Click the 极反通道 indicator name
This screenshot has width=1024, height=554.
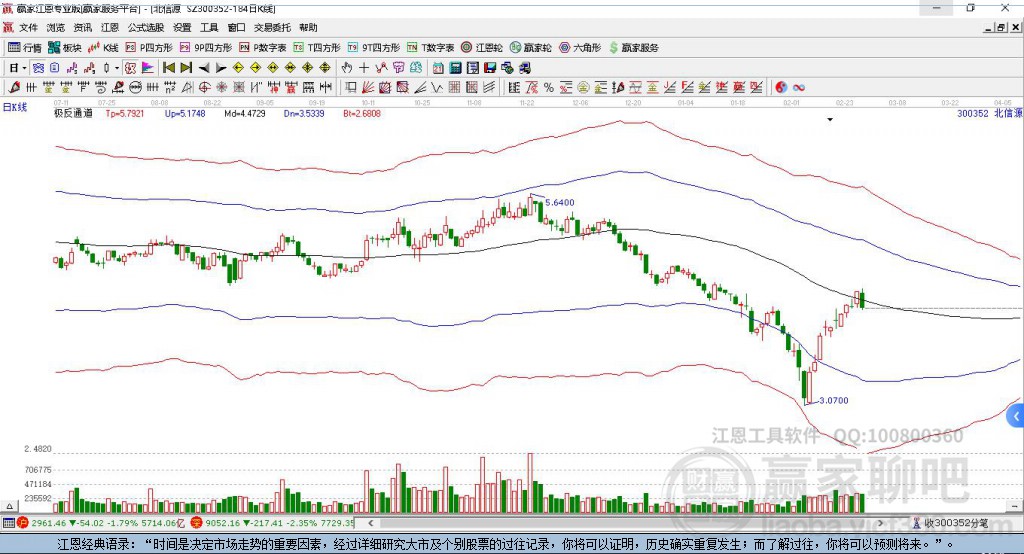click(73, 113)
